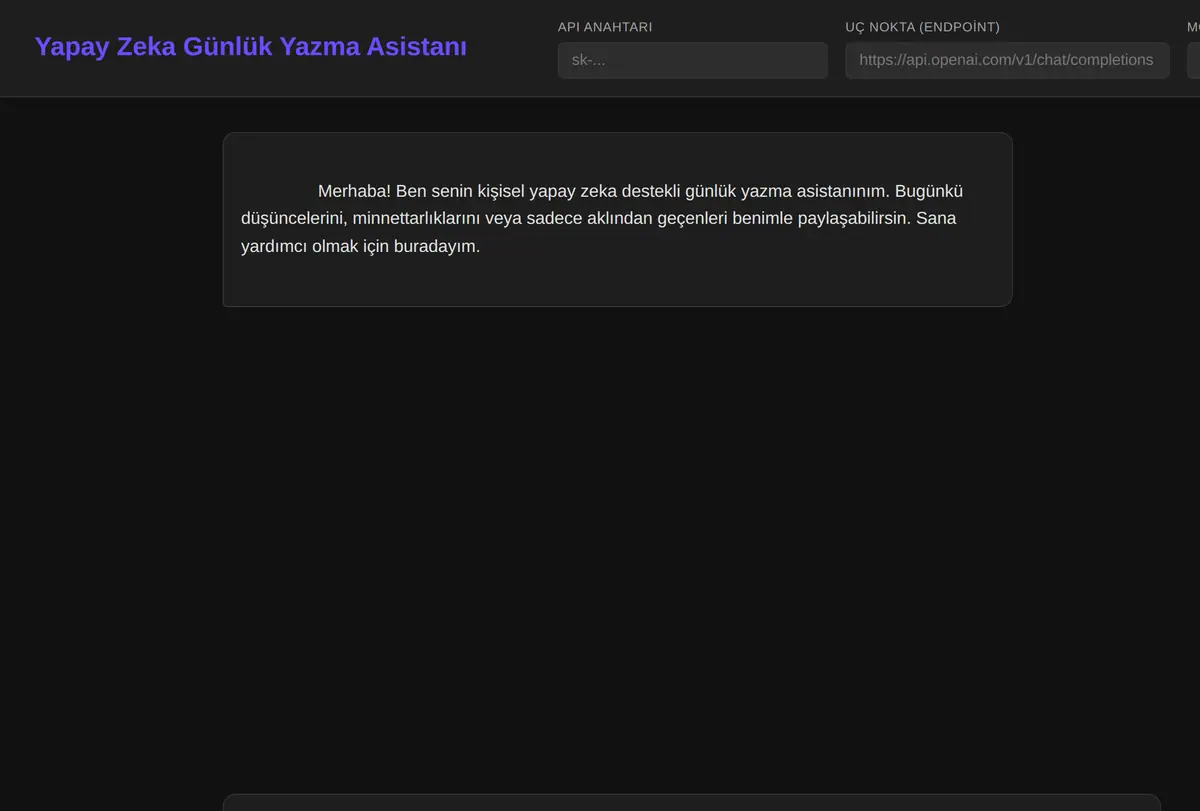Viewport: 1200px width, 811px height.
Task: Click the Yapay Zeka Günlük Yazma Asistanı title
Action: click(251, 47)
